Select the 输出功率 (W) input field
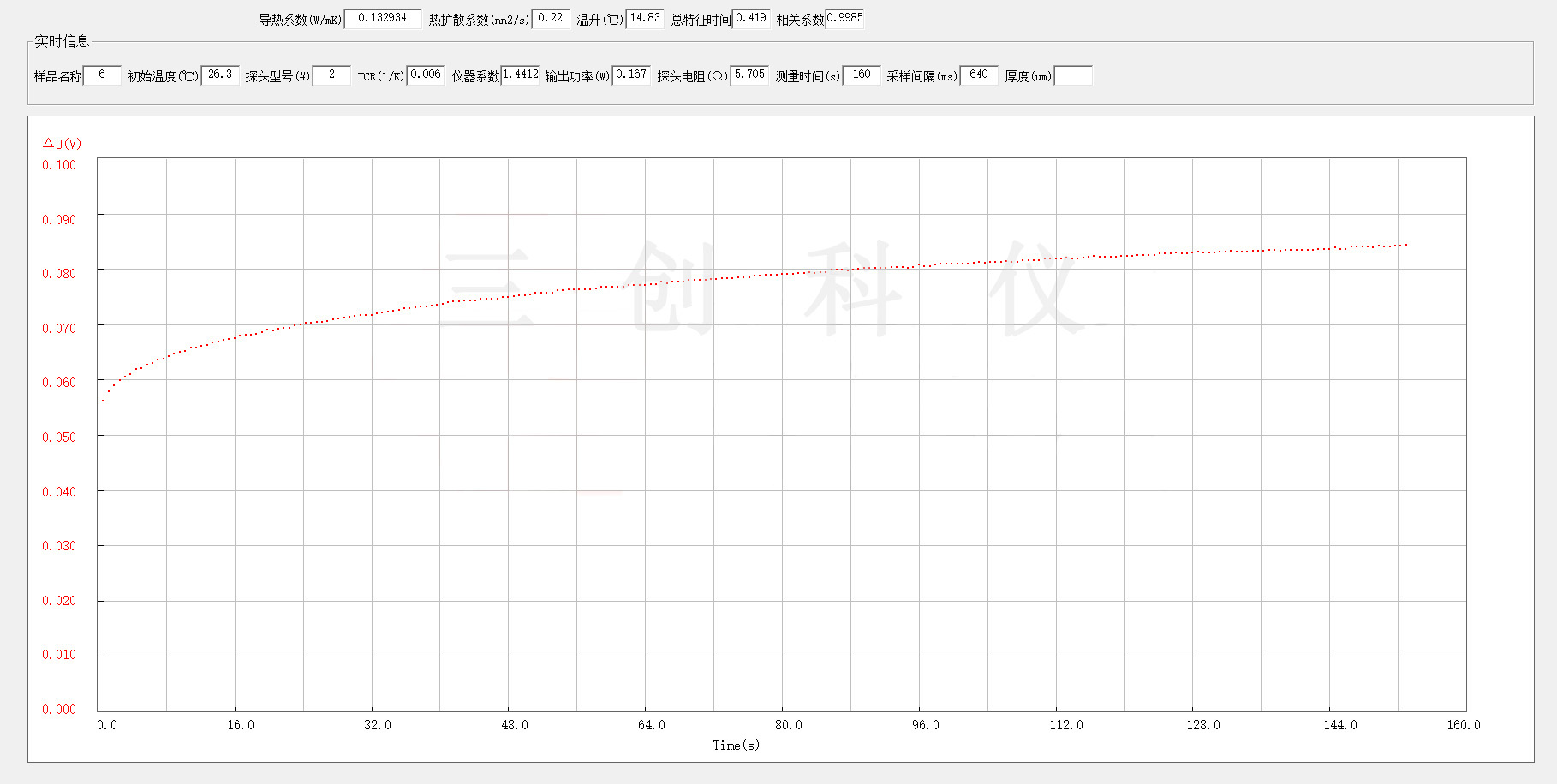The width and height of the screenshot is (1557, 784). click(x=631, y=75)
